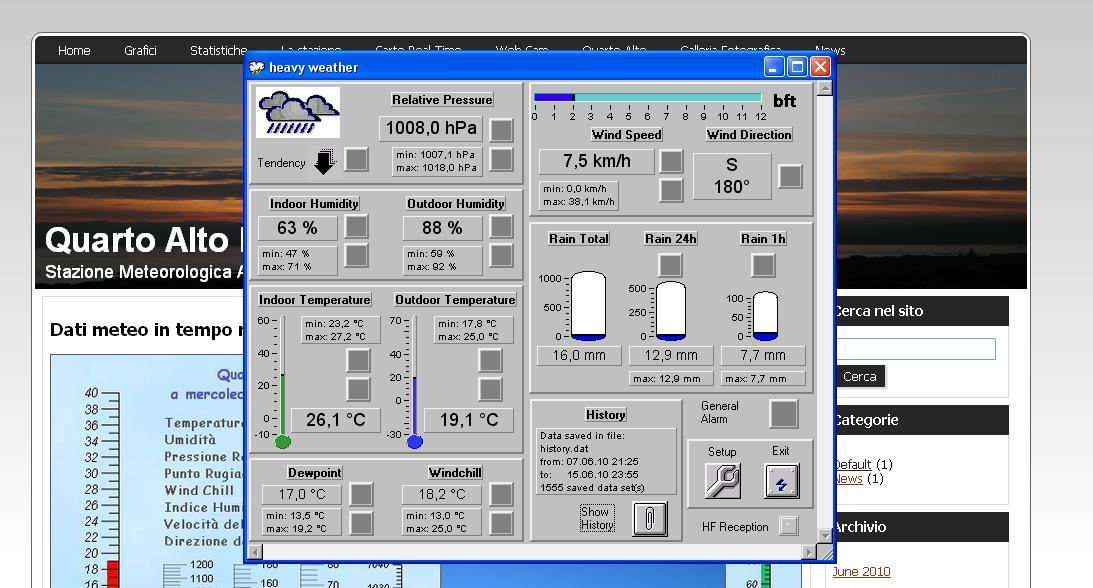Click the Outdoor Temperature blue thermometer

tap(415, 381)
